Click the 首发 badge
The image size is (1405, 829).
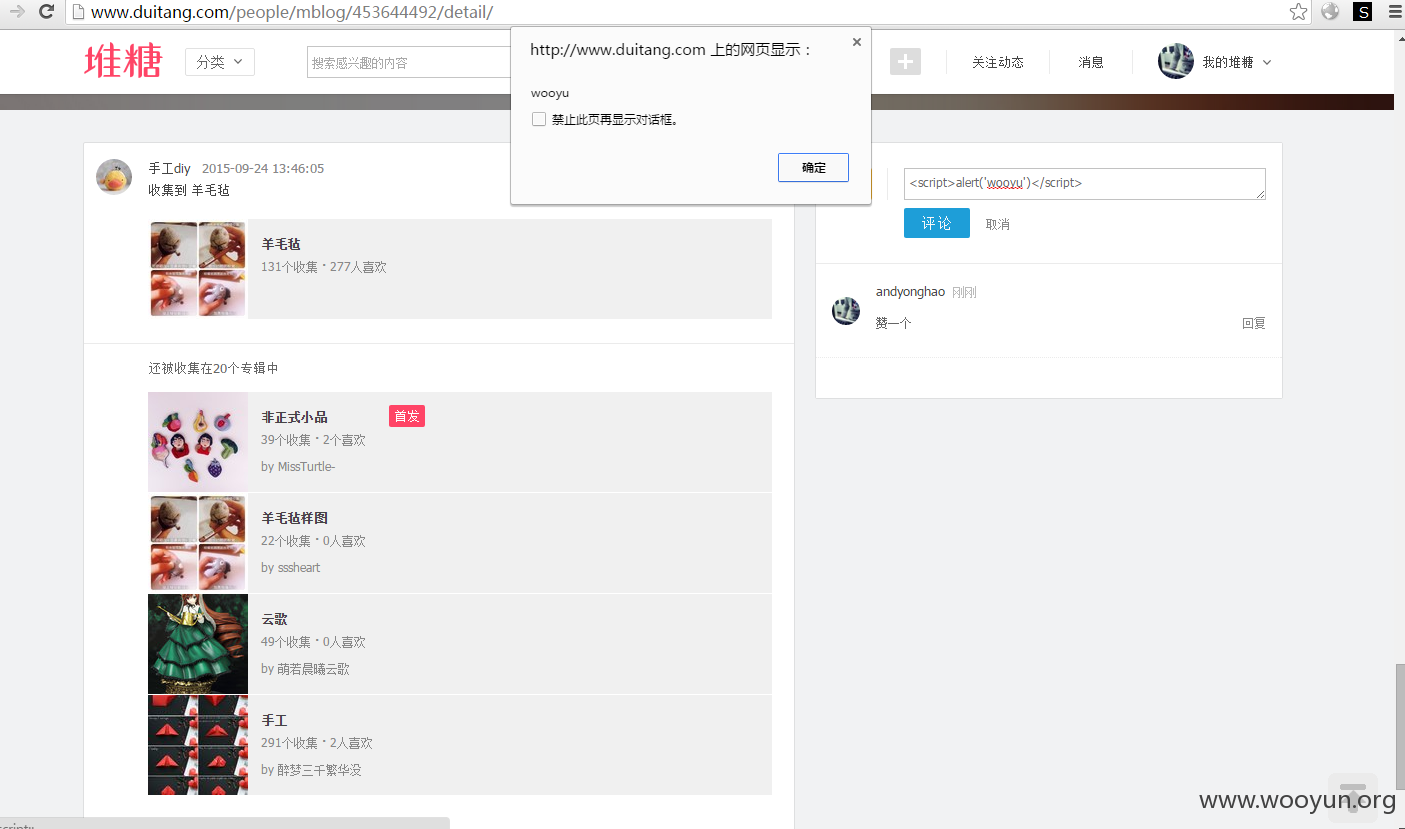pos(407,416)
